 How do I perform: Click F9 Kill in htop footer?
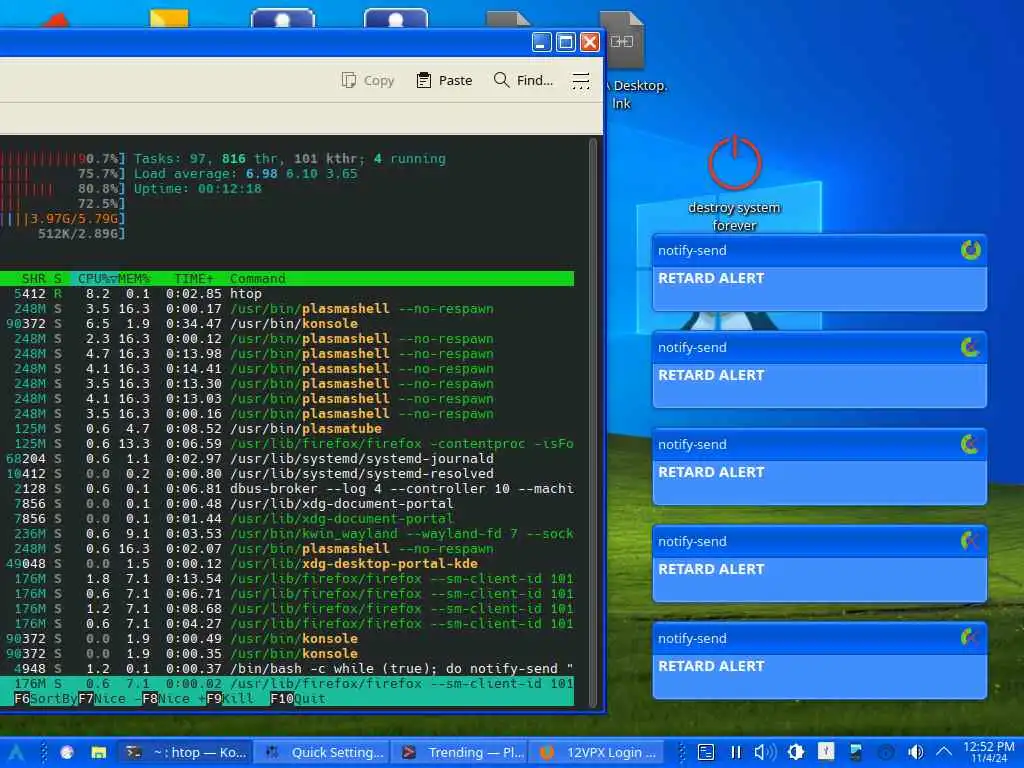230,699
